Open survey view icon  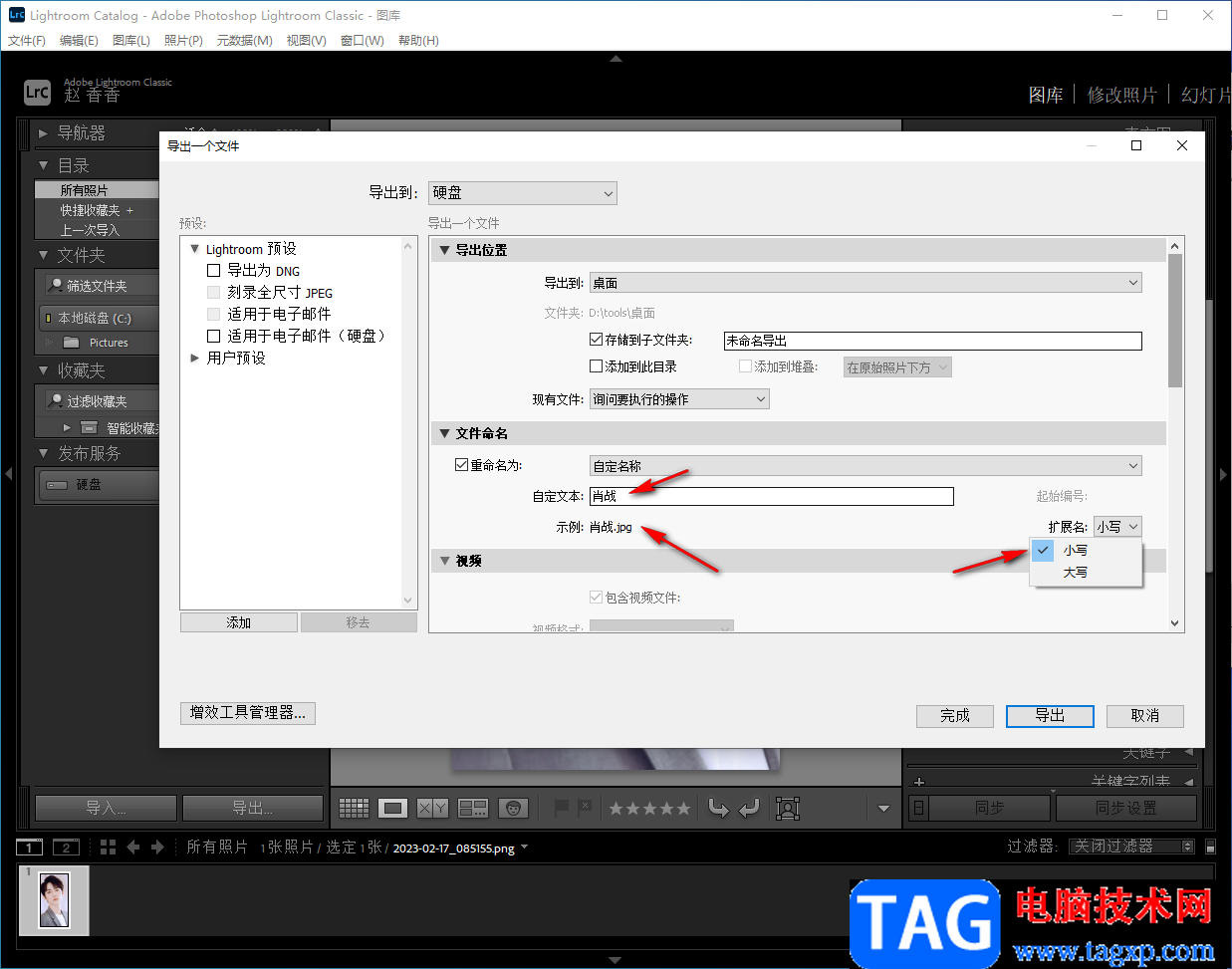(x=473, y=808)
